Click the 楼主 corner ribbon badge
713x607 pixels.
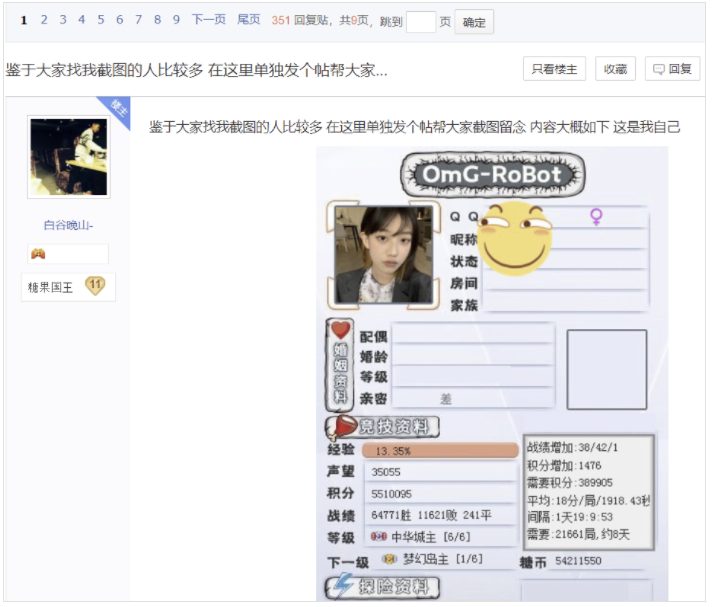(119, 110)
